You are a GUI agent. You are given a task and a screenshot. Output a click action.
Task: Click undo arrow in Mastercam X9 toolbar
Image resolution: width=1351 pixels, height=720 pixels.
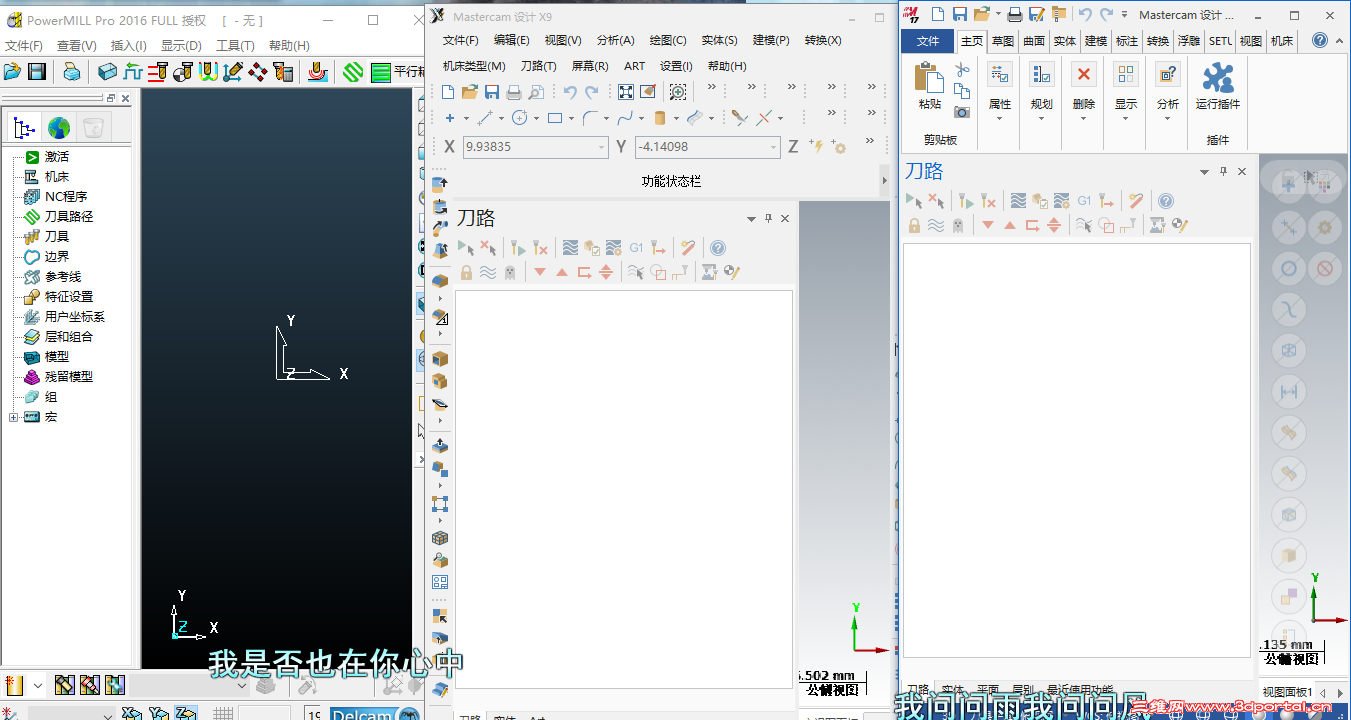pyautogui.click(x=569, y=92)
